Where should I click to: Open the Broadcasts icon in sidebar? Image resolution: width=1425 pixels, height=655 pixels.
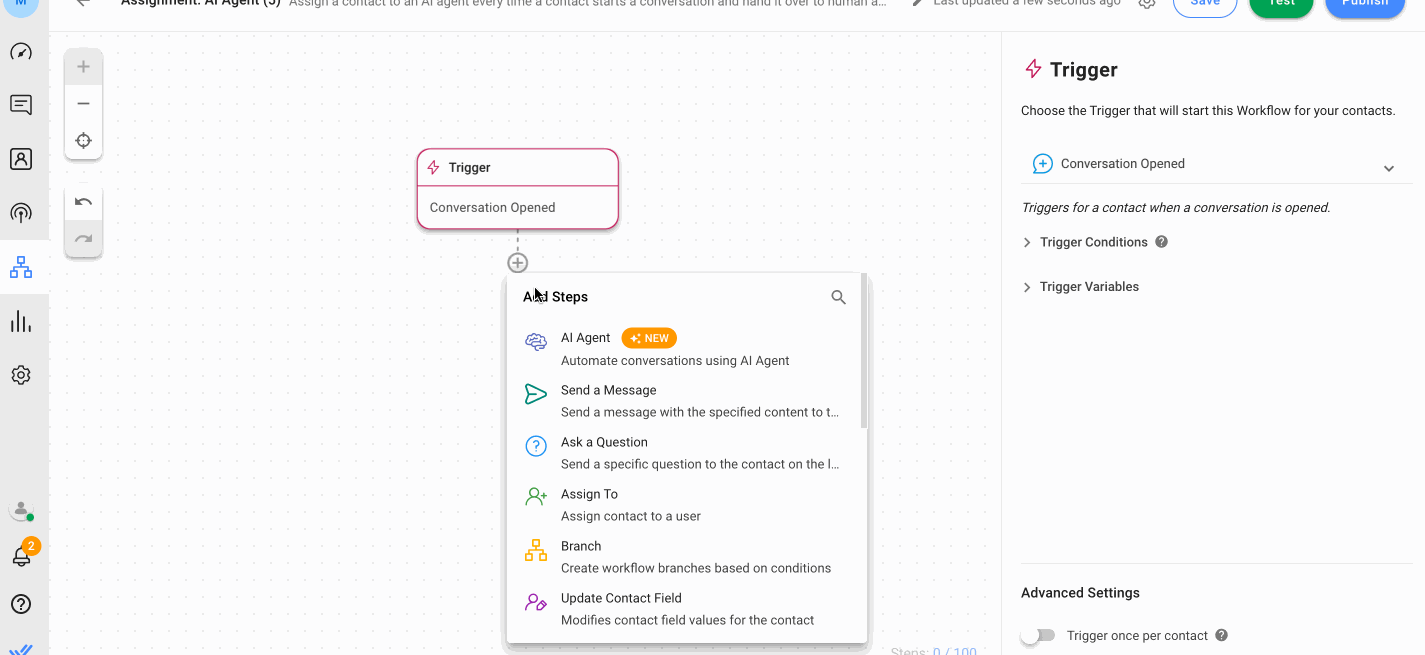coord(21,212)
